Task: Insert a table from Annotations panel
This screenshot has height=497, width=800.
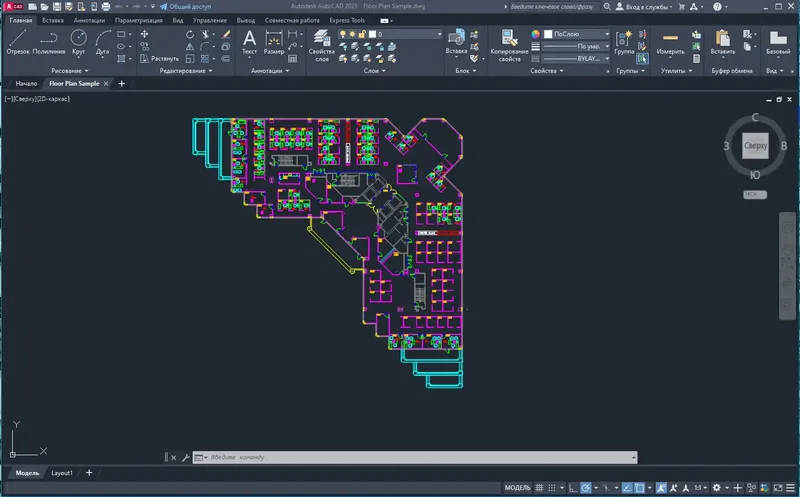Action: pyautogui.click(x=292, y=59)
